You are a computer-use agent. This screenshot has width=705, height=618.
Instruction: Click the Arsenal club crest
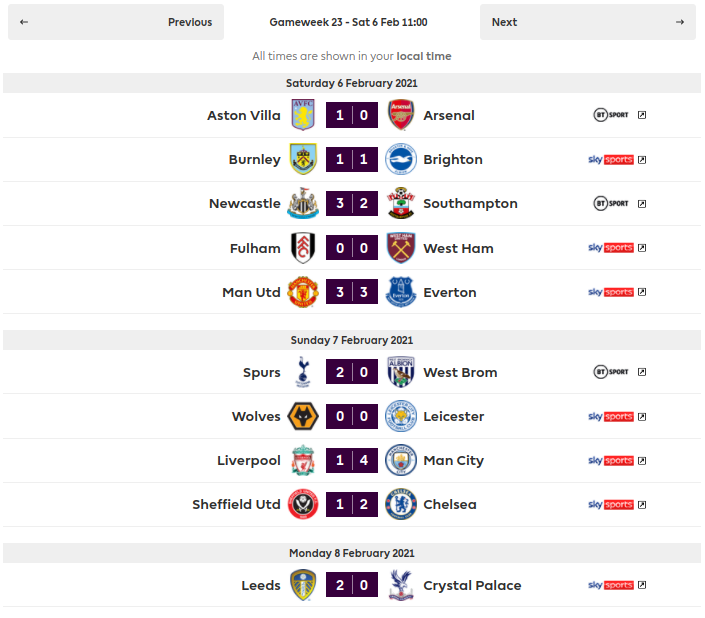tap(400, 115)
